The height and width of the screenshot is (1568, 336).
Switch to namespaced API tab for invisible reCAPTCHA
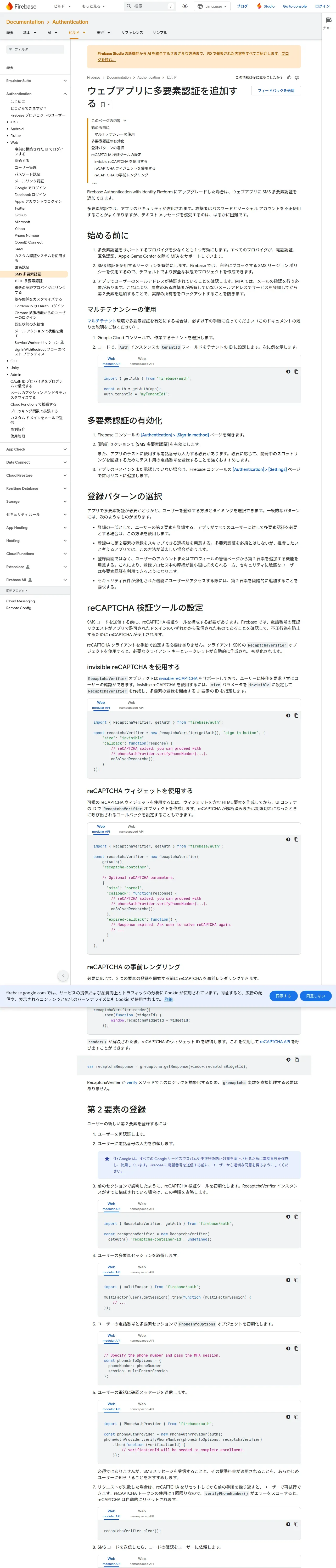[x=131, y=705]
